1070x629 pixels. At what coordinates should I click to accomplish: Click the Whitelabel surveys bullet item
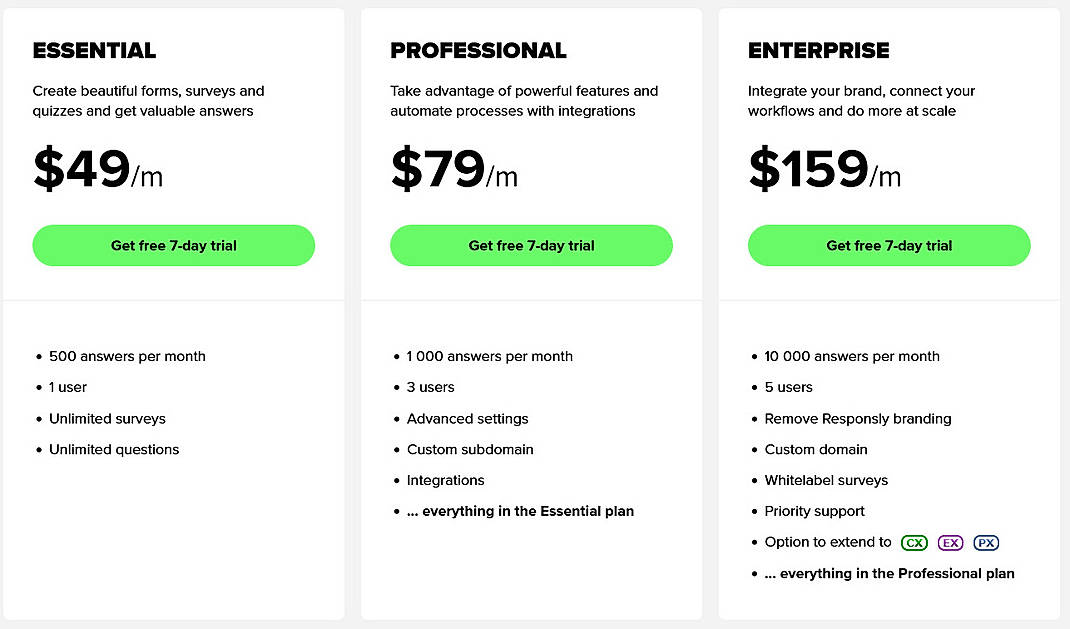[x=826, y=480]
